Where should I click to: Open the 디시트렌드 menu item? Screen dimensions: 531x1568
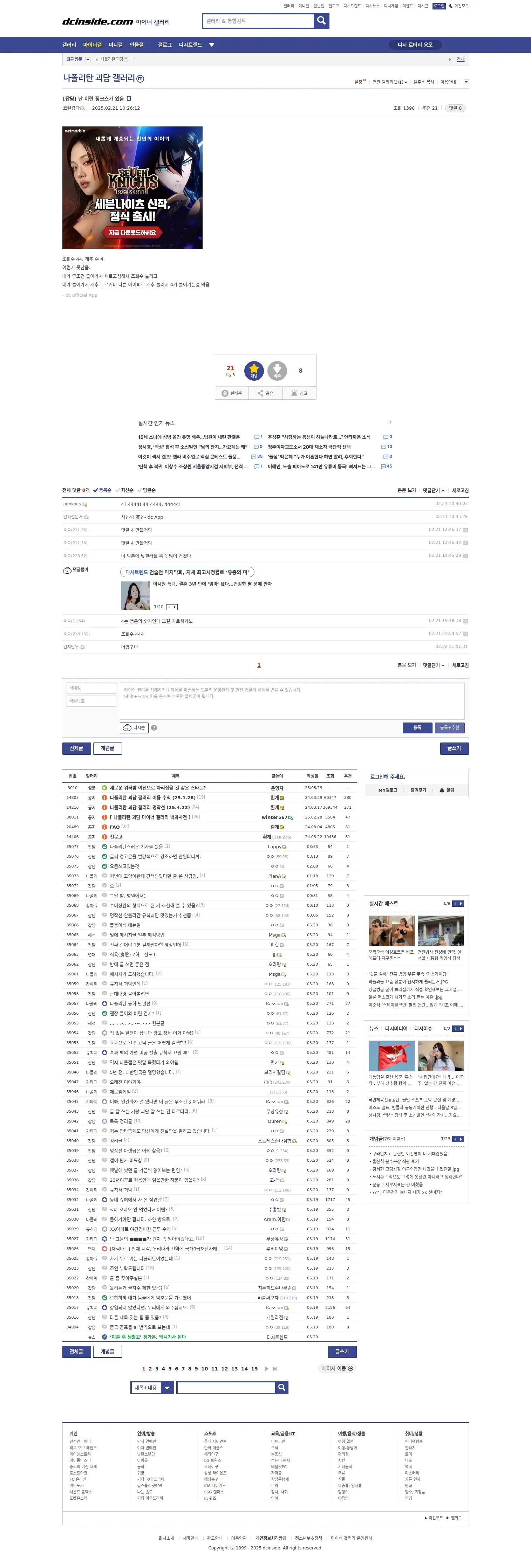tap(190, 45)
